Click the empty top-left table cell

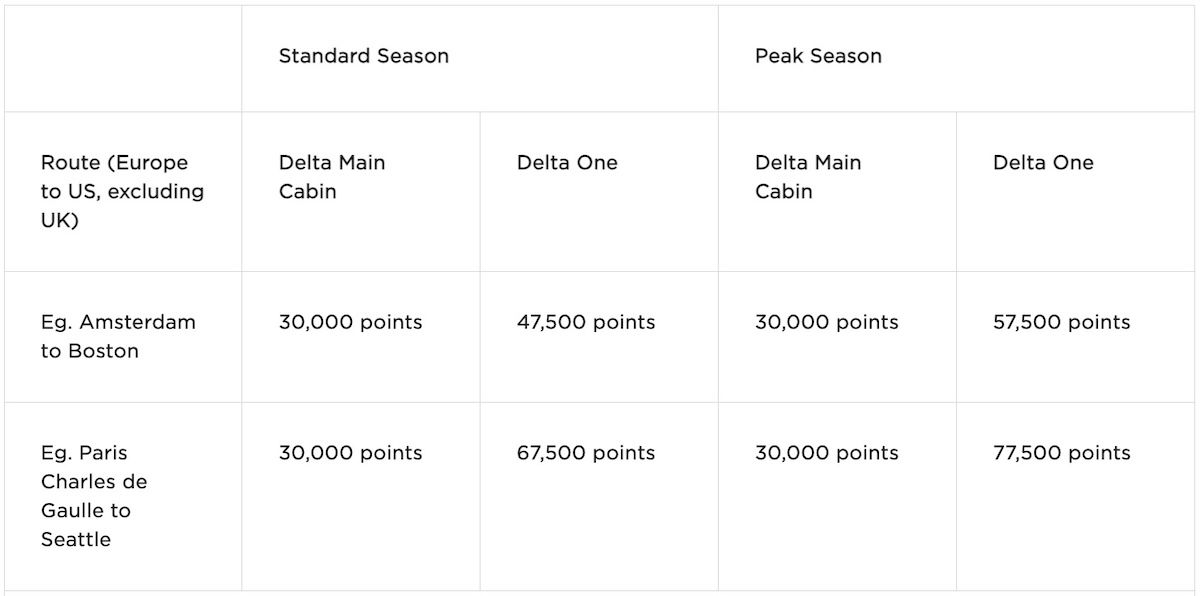point(122,58)
